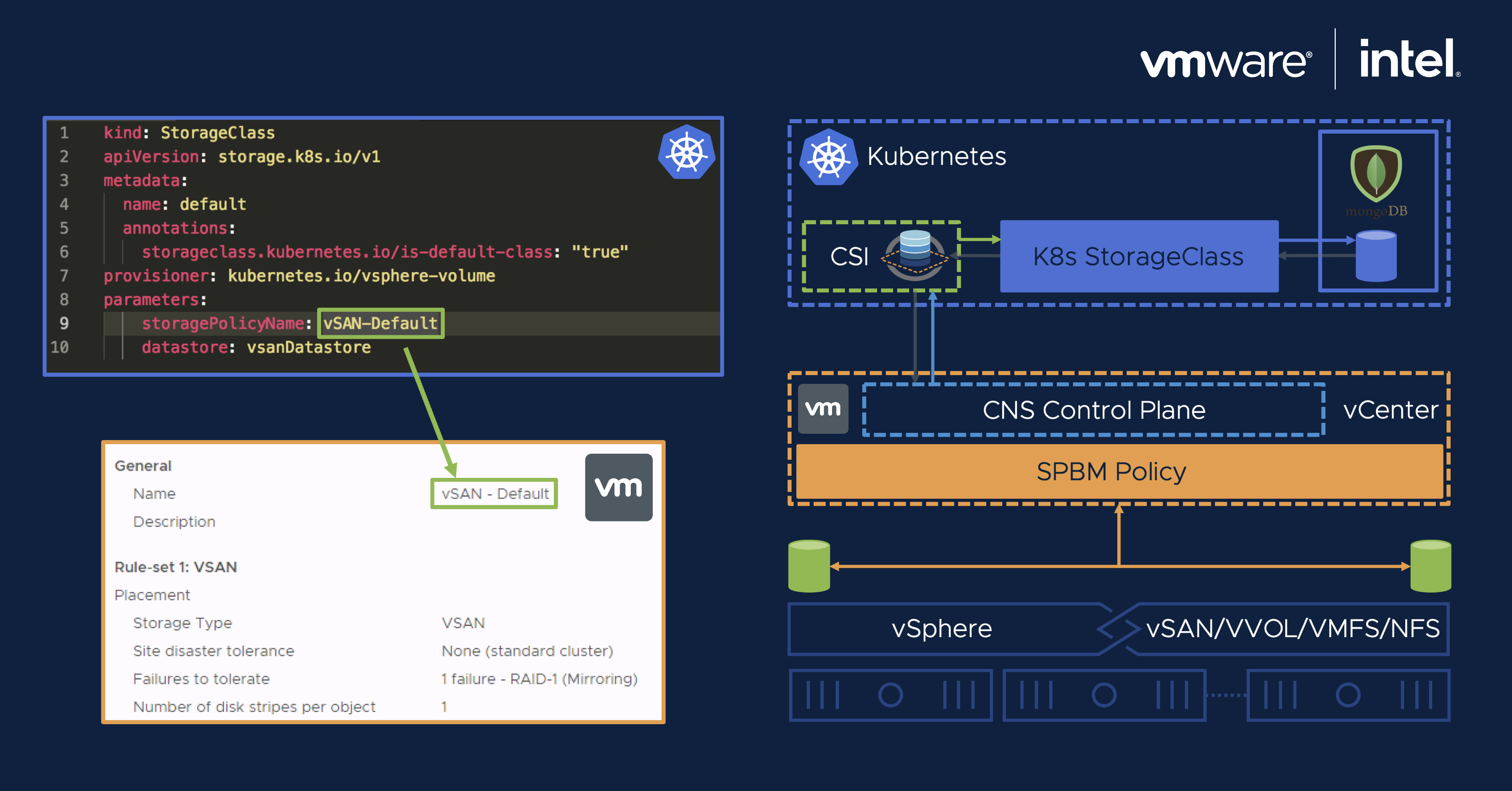Select the vSphere chevron label
Image resolution: width=1512 pixels, height=791 pixels.
pyautogui.click(x=941, y=628)
